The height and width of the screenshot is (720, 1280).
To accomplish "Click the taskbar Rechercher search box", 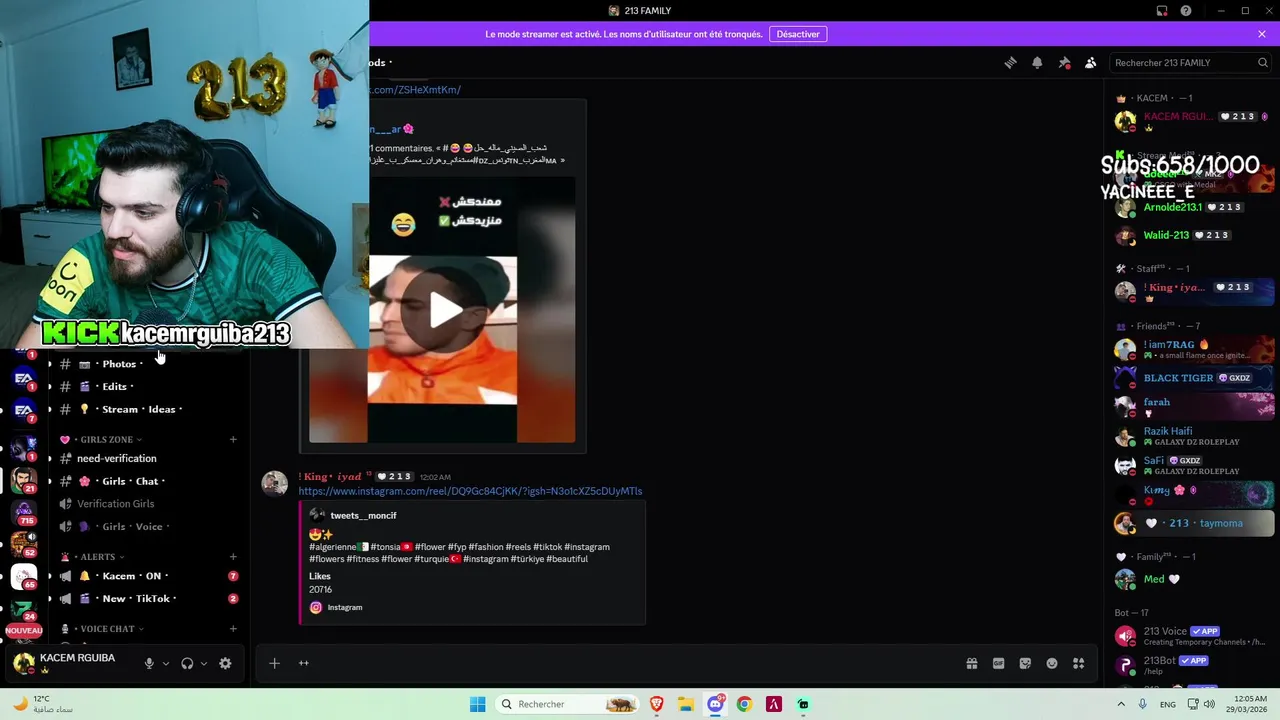I will pyautogui.click(x=567, y=704).
